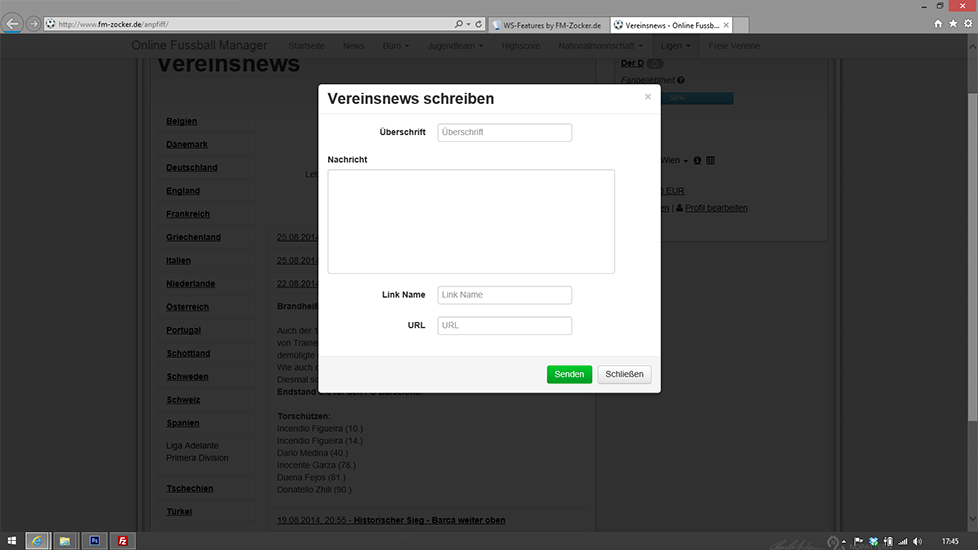
Task: Expand the Büro dropdown menu
Action: point(396,46)
